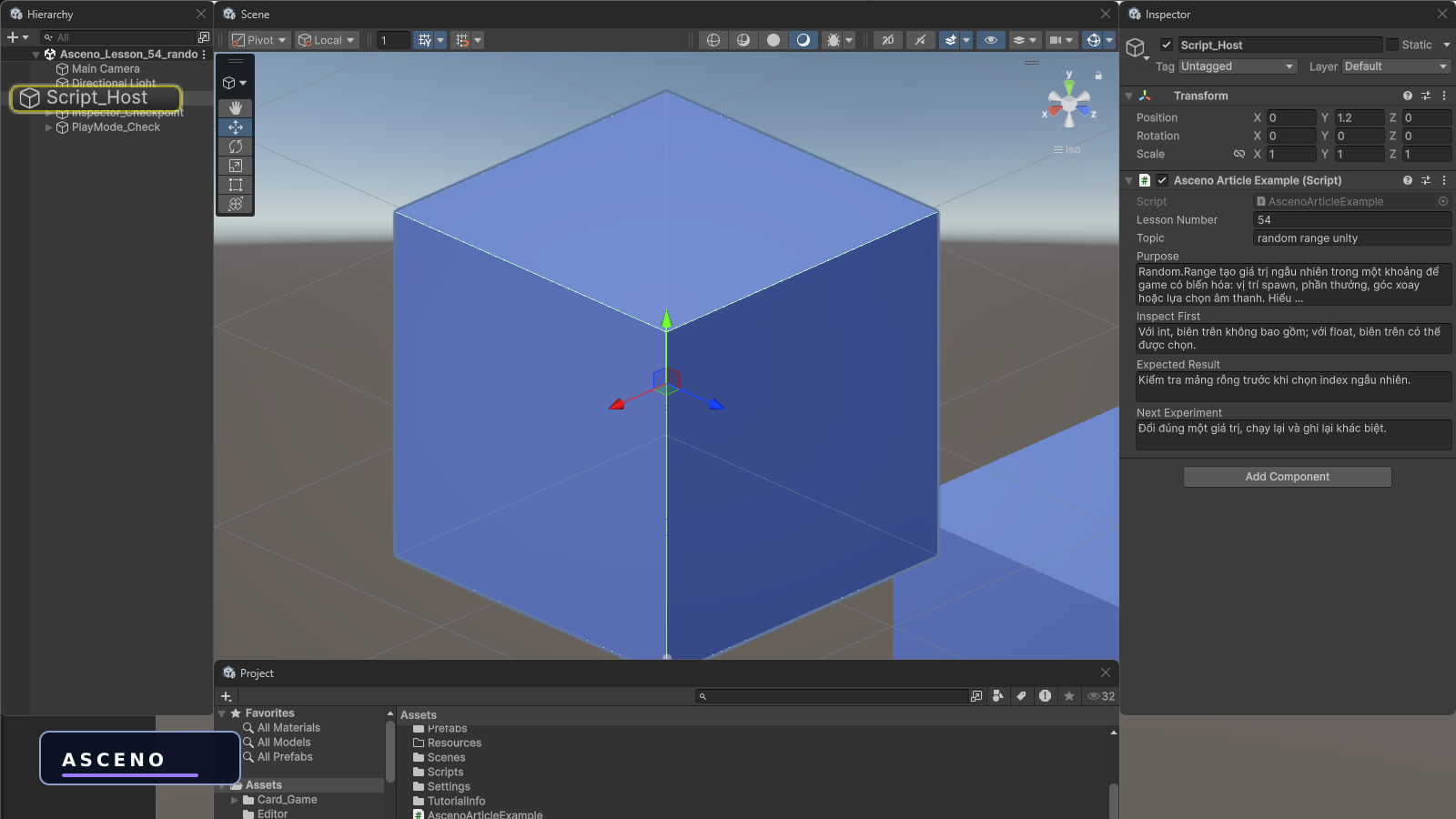
Task: Open the Pivot handle position dropdown
Action: 259,40
